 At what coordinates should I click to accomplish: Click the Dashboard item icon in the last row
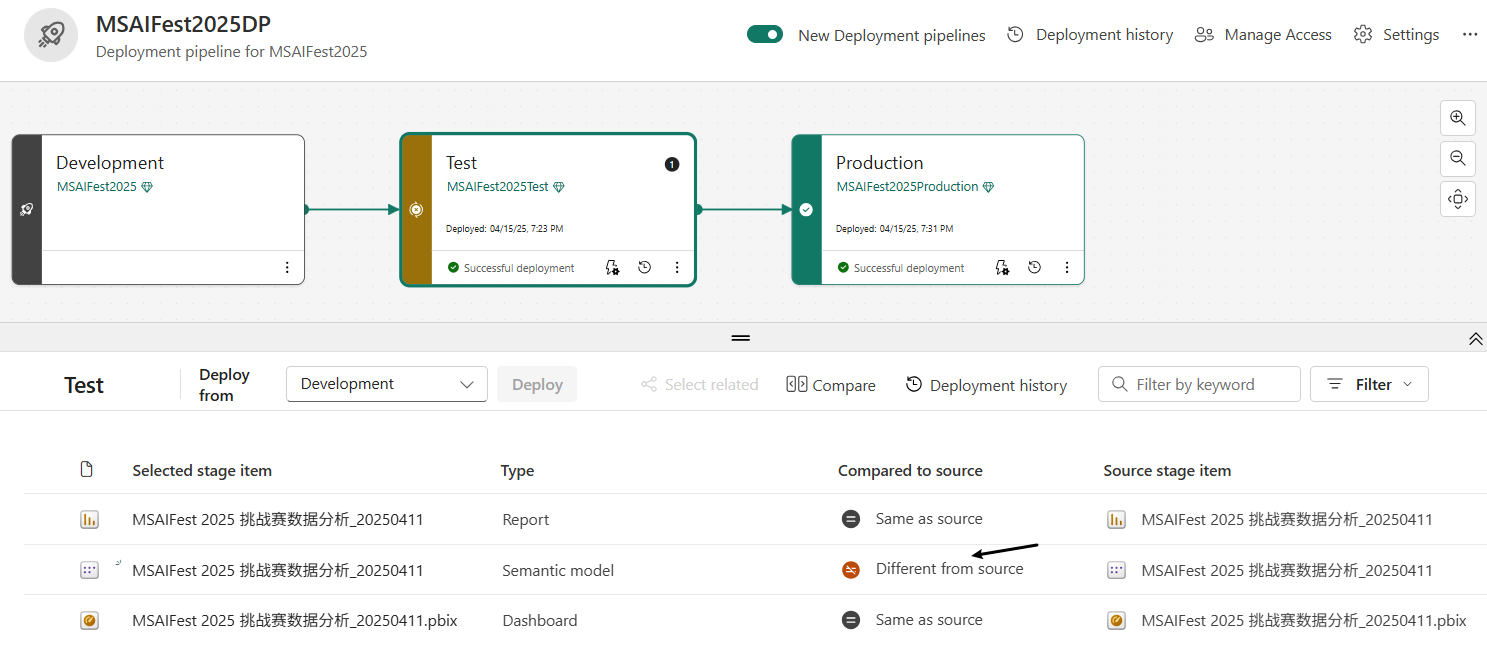pyautogui.click(x=90, y=620)
